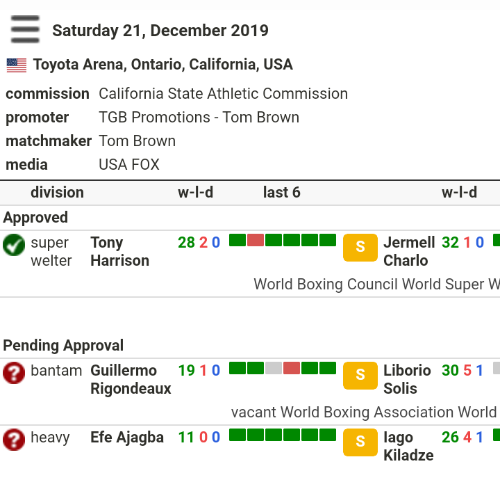Open Tony Harrison's profile
The width and height of the screenshot is (500, 496).
[x=120, y=252]
